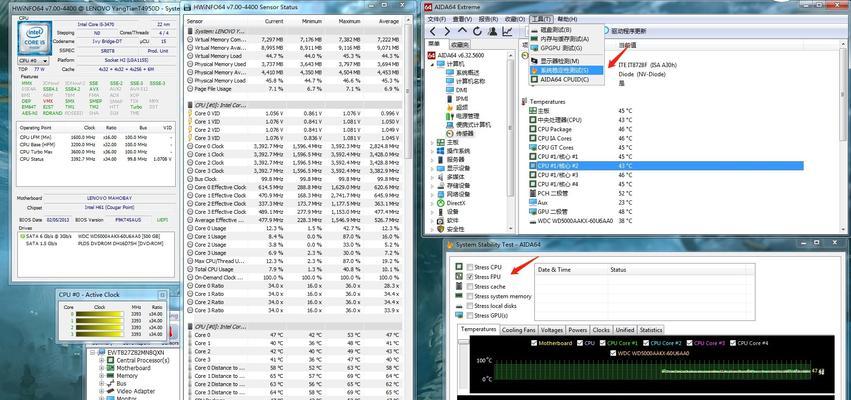Click the AIDA64 v6.32.5600 root tree icon

point(431,55)
